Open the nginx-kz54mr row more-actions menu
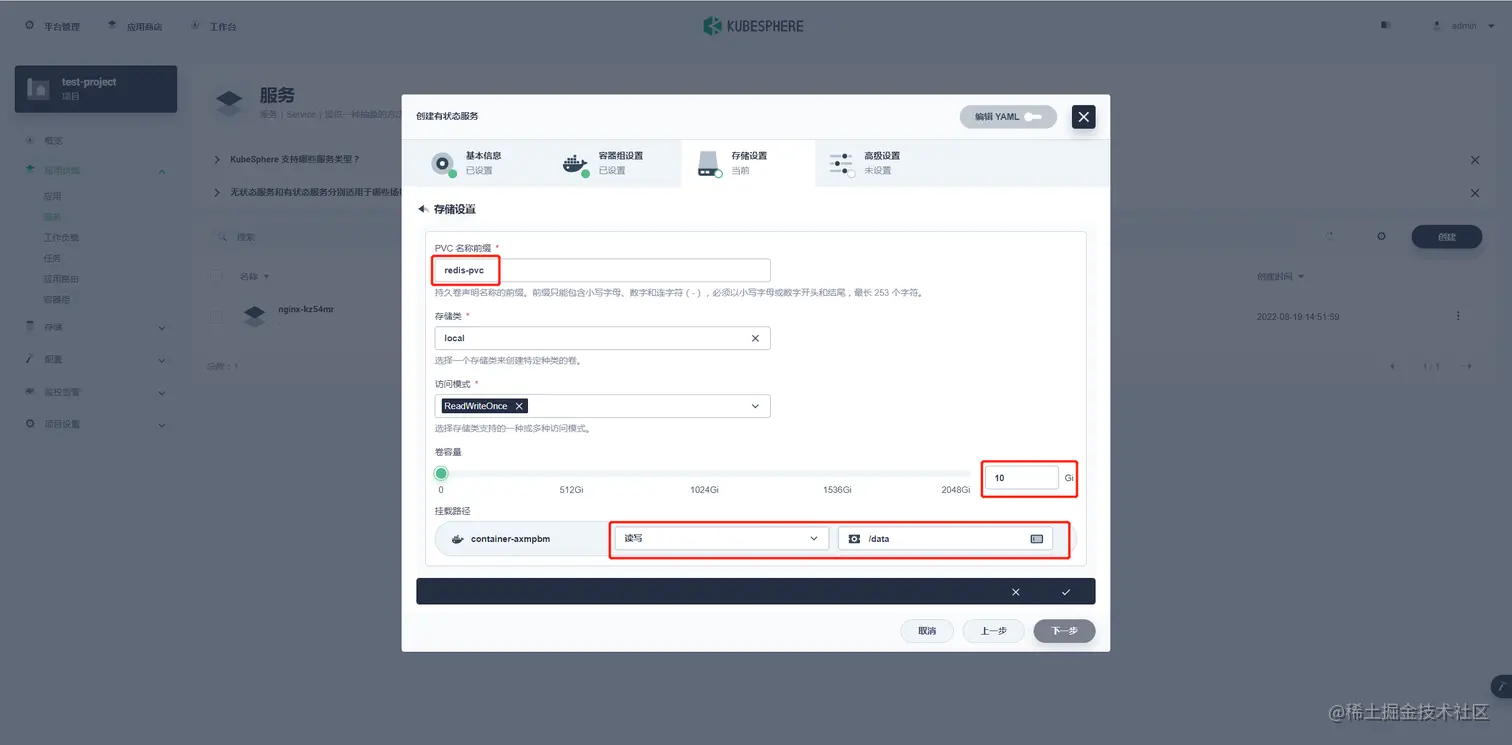This screenshot has width=1512, height=745. pos(1458,316)
